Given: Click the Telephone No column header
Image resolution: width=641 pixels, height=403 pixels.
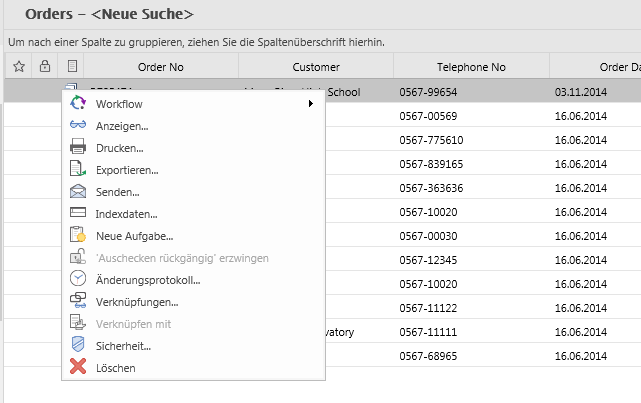Looking at the screenshot, I should click(471, 67).
